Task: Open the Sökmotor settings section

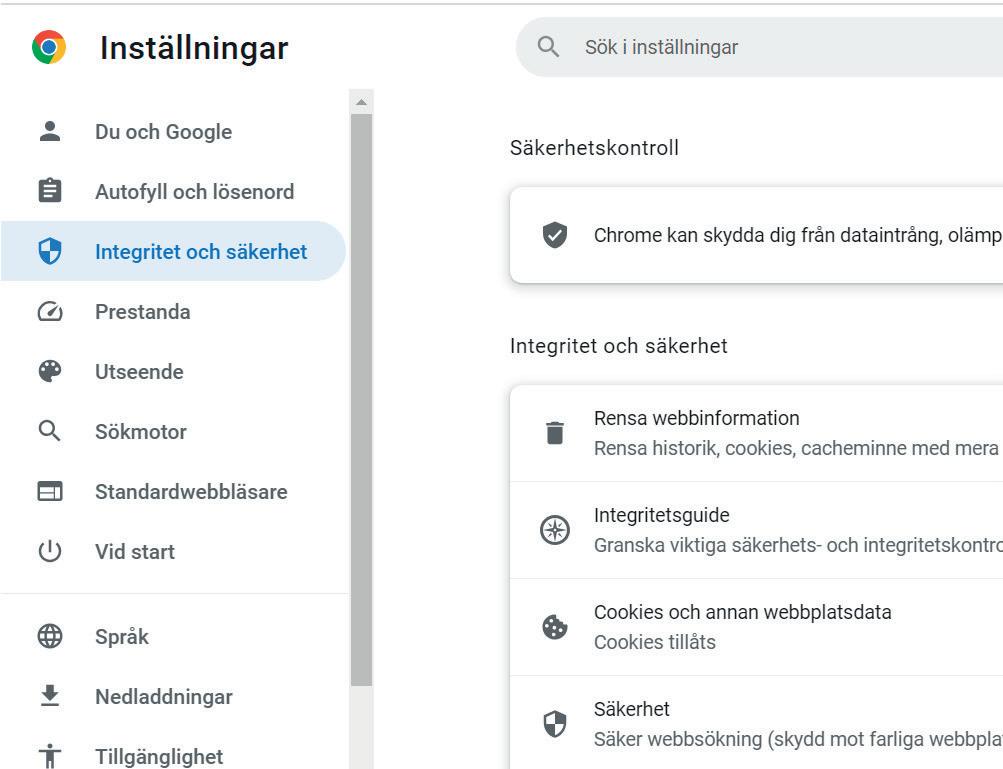Action: [x=141, y=432]
